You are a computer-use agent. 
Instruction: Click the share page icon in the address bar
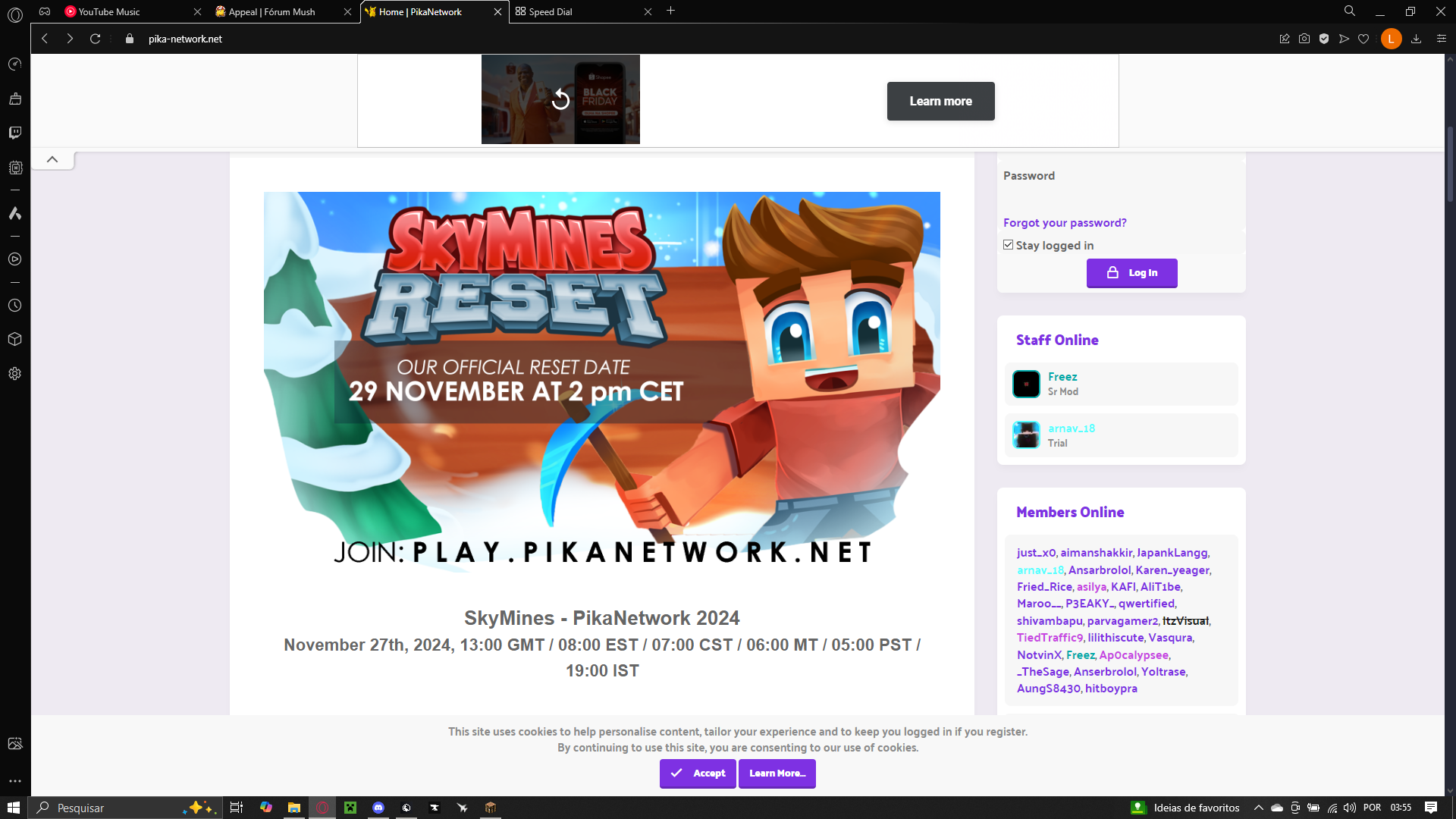click(x=1285, y=39)
